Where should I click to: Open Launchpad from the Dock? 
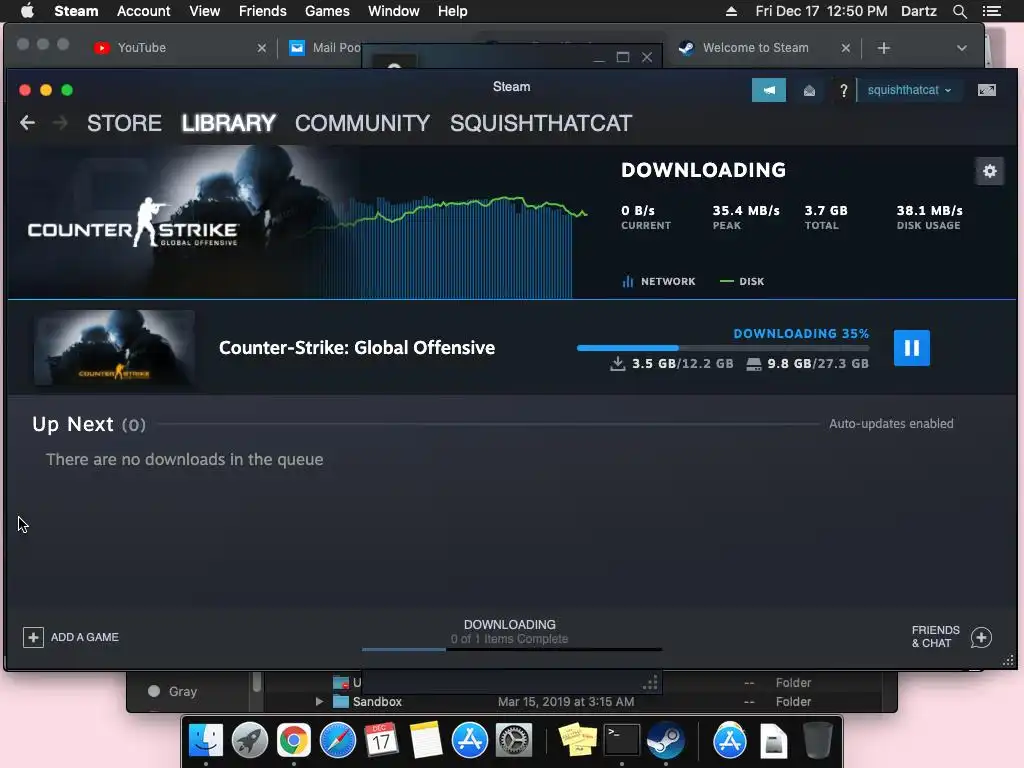point(249,740)
